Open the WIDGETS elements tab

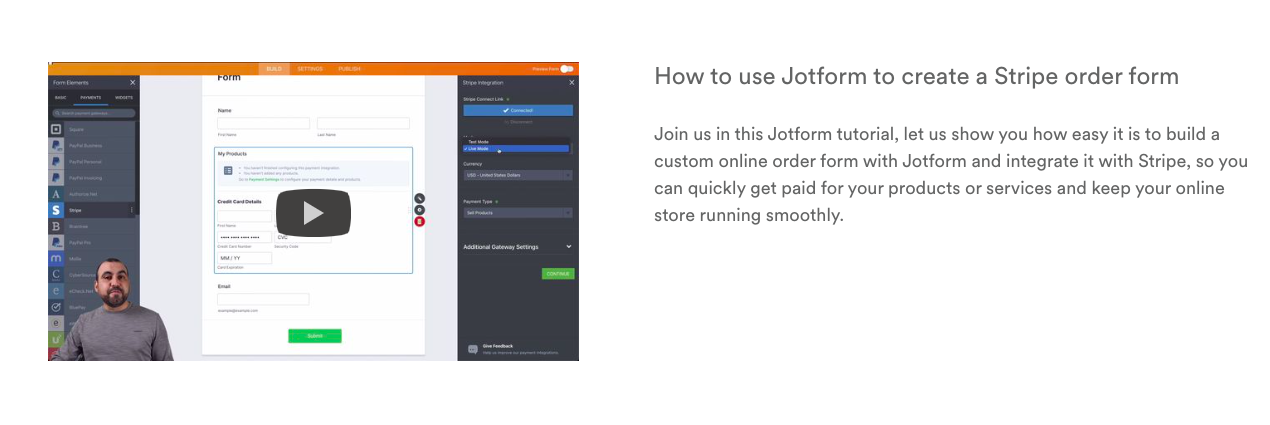(x=124, y=98)
